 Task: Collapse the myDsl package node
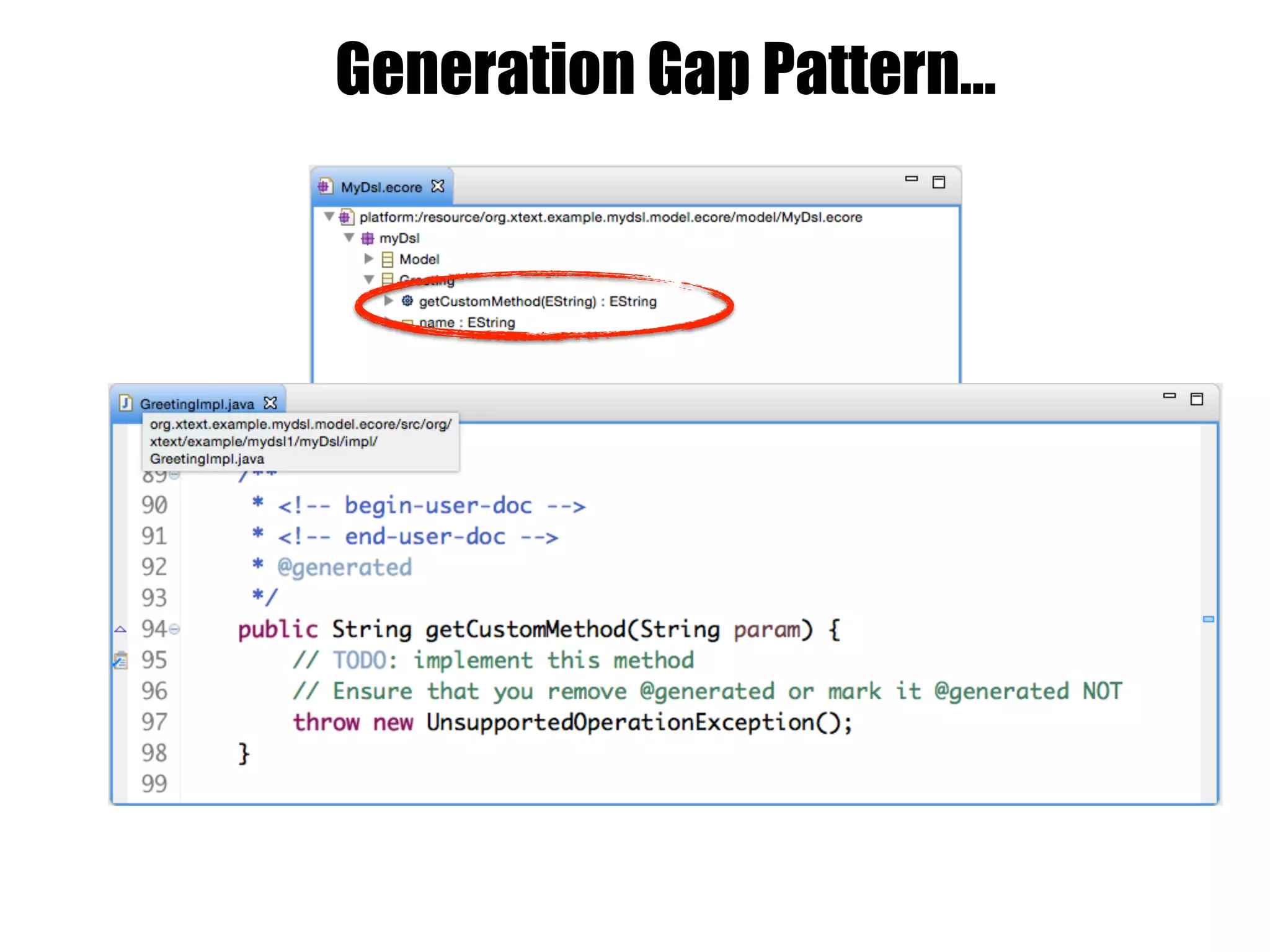tap(349, 237)
